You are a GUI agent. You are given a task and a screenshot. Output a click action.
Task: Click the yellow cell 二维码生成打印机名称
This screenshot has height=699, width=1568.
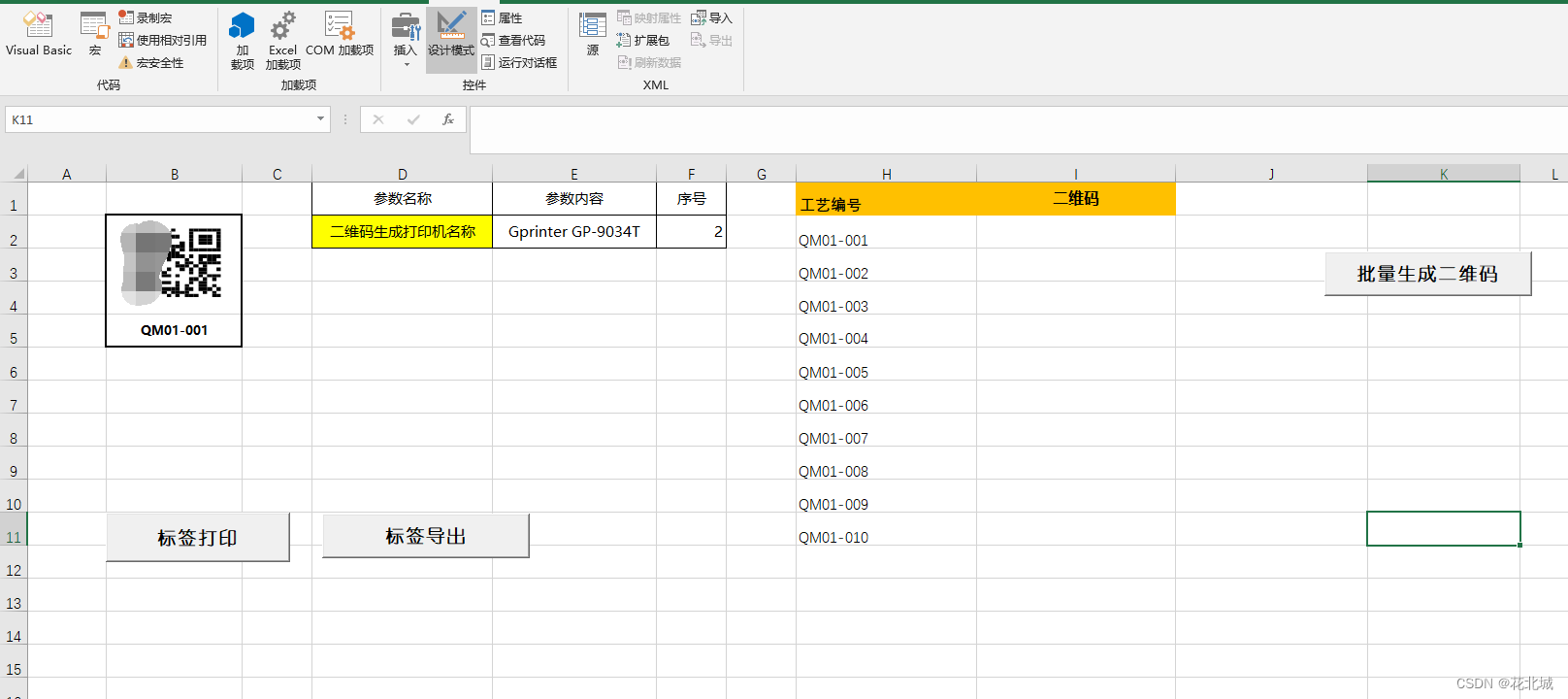point(402,232)
